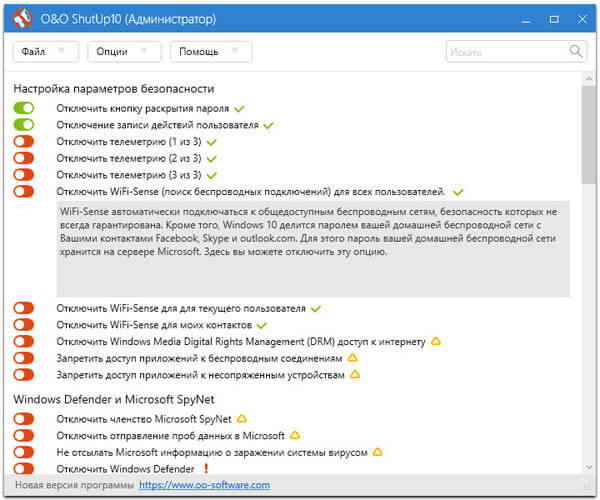This screenshot has width=600, height=500.
Task: Click recommended checkmark next to telemetry 3 из 3
Action: [211, 176]
